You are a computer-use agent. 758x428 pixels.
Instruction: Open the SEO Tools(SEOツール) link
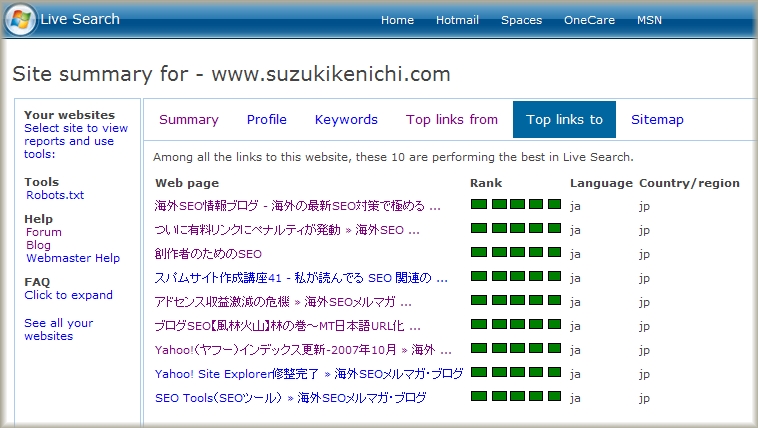coord(291,398)
